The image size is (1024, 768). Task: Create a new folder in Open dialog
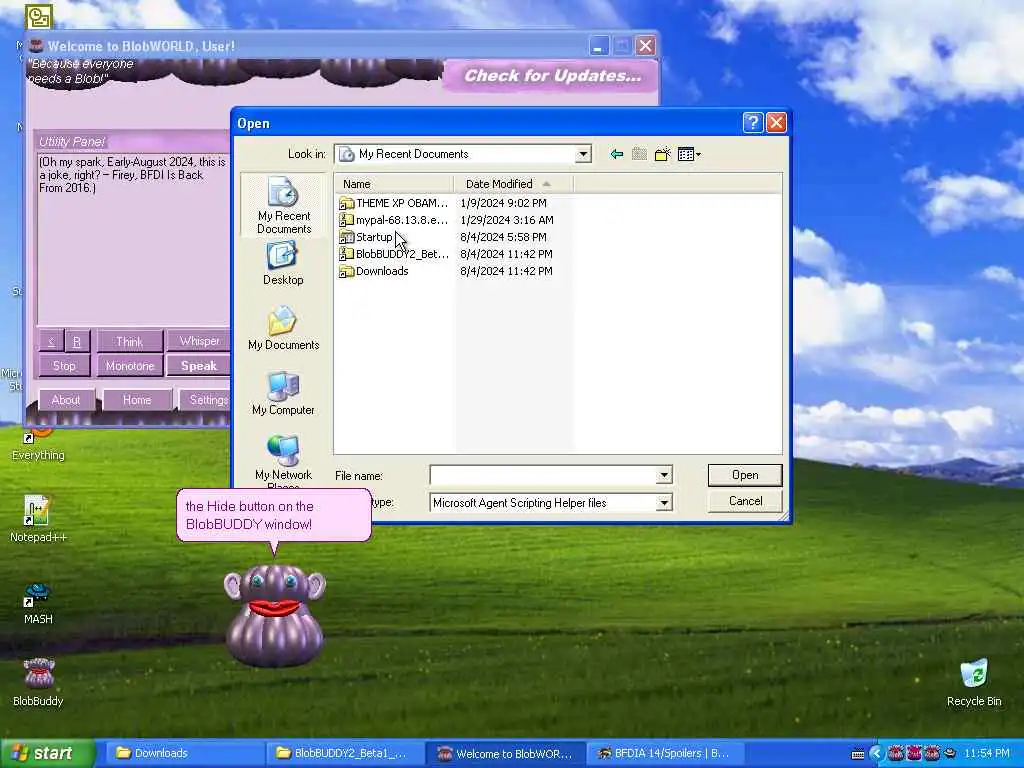tap(663, 154)
